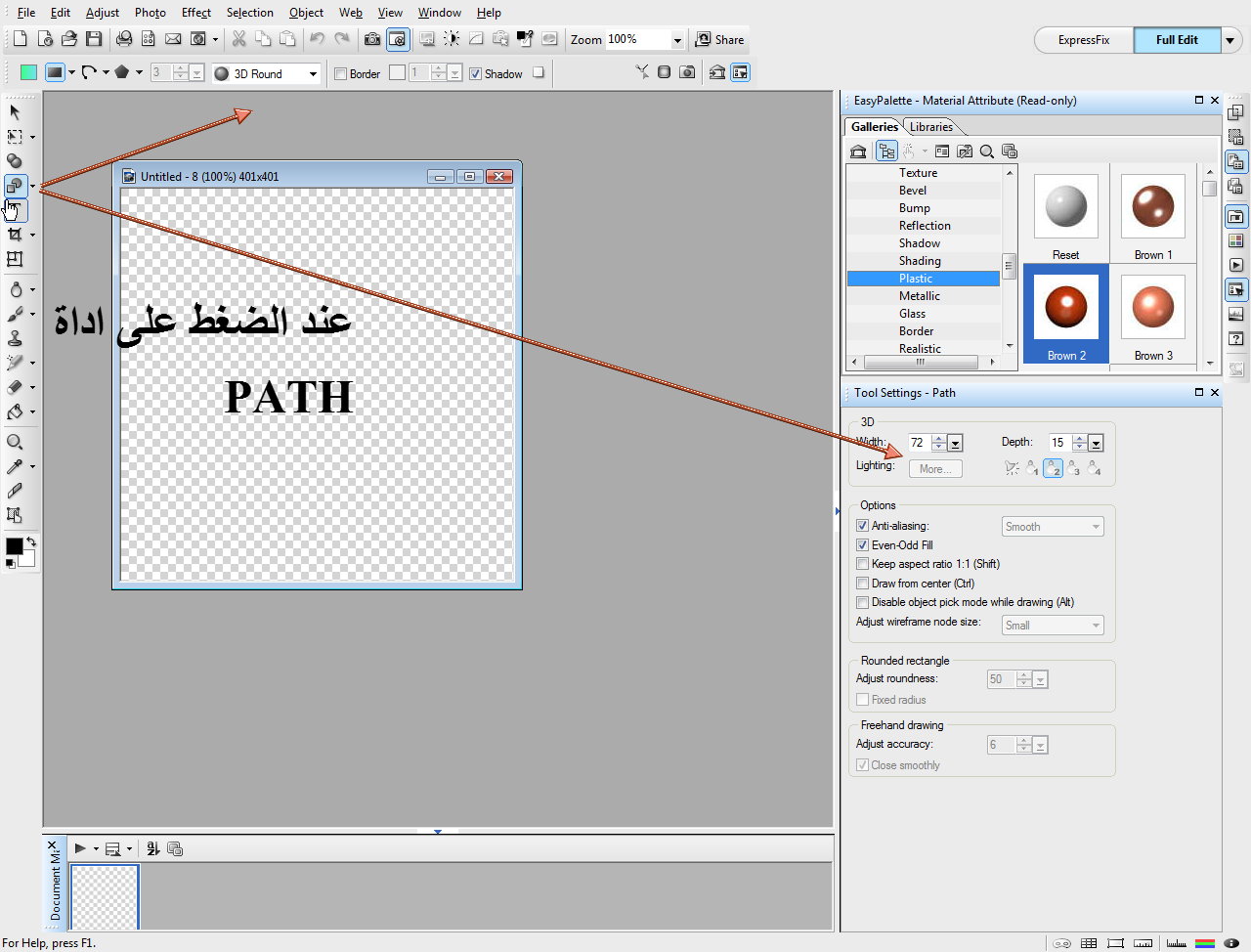Image resolution: width=1251 pixels, height=952 pixels.
Task: Click the Cut scissors icon
Action: 238,39
